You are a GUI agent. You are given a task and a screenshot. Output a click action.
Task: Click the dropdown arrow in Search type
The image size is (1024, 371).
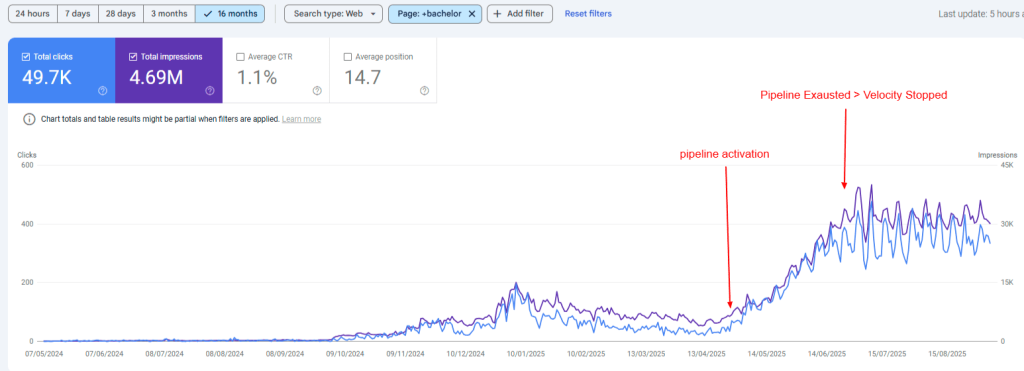coord(373,14)
